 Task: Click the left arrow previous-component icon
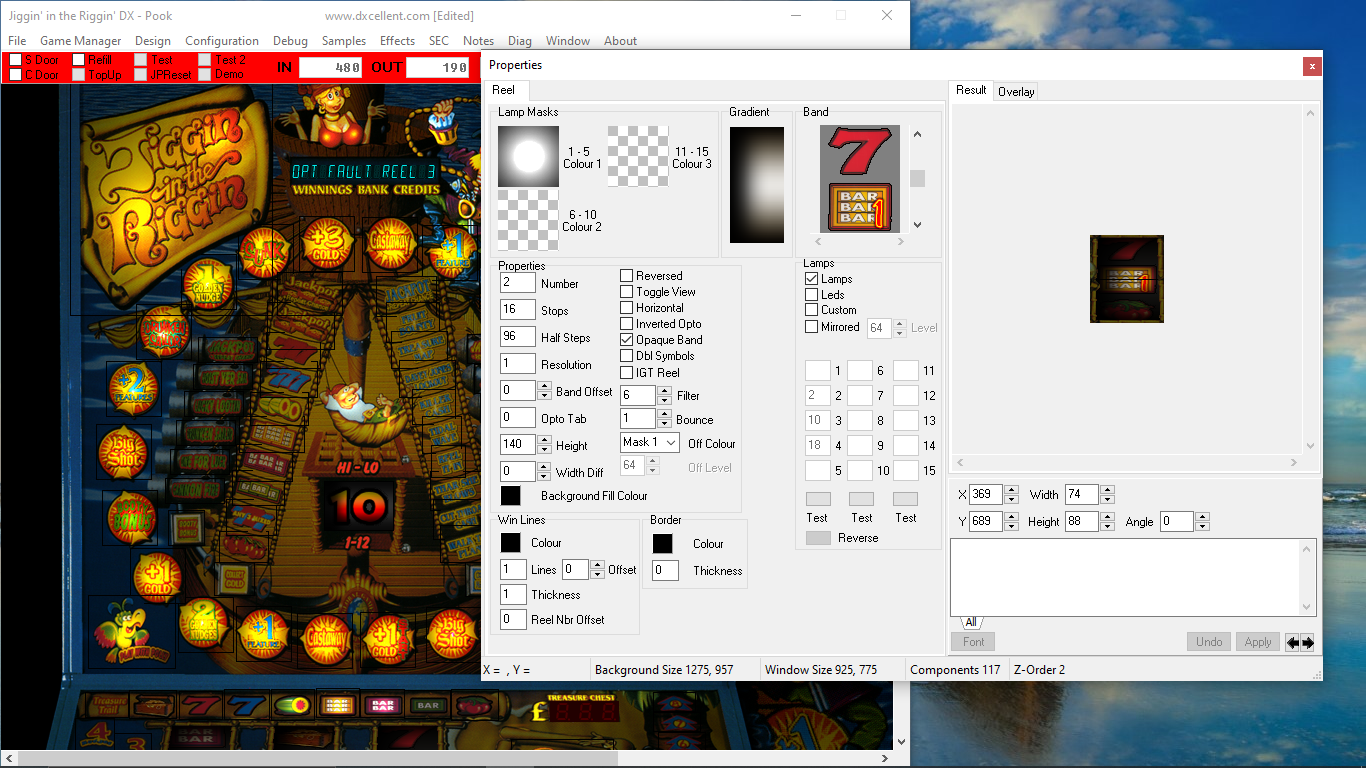[1292, 642]
